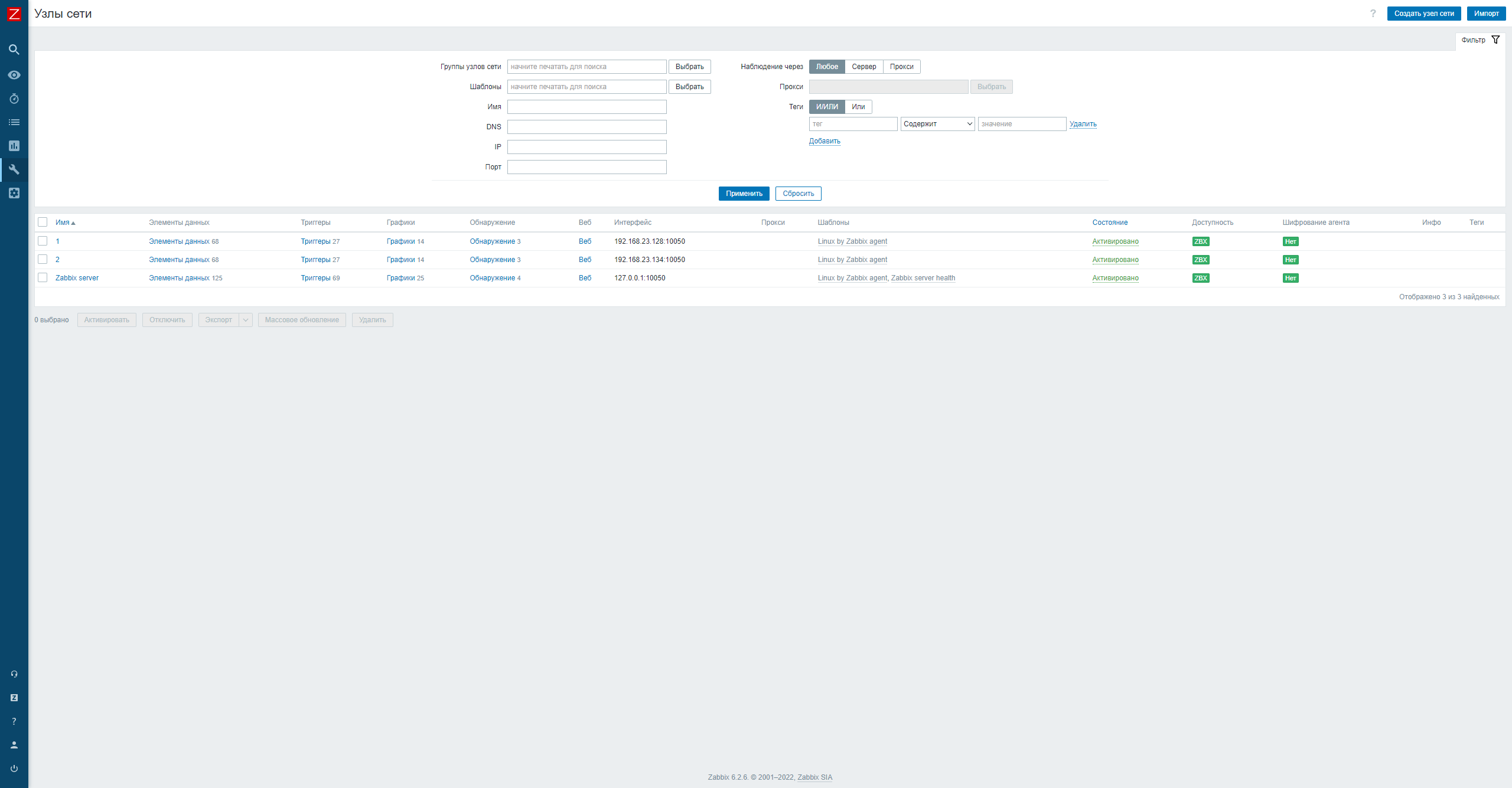This screenshot has width=1512, height=788.
Task: Open search with the magnifier icon
Action: tap(14, 50)
